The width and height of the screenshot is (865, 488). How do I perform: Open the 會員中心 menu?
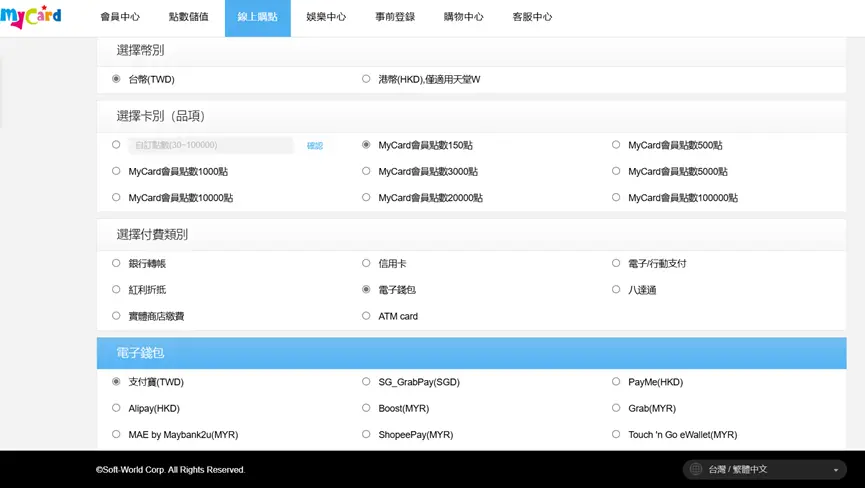(120, 17)
